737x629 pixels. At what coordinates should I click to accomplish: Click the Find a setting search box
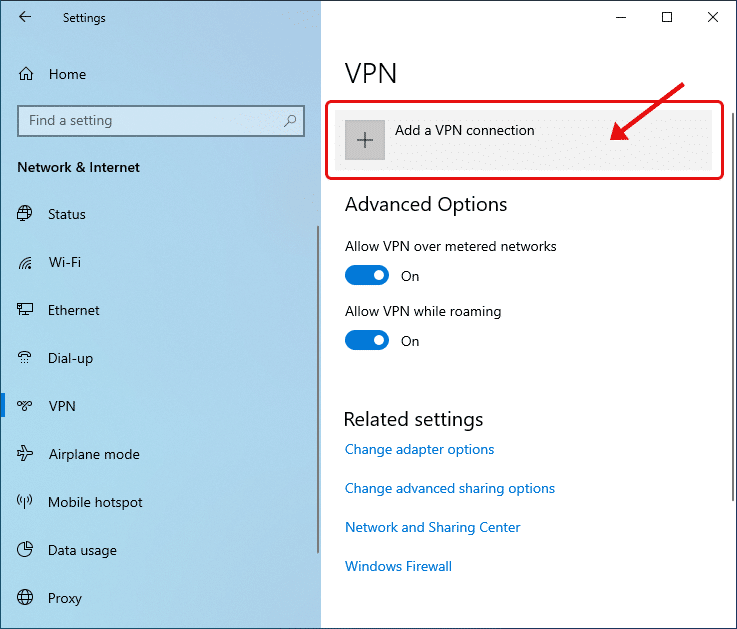point(150,121)
